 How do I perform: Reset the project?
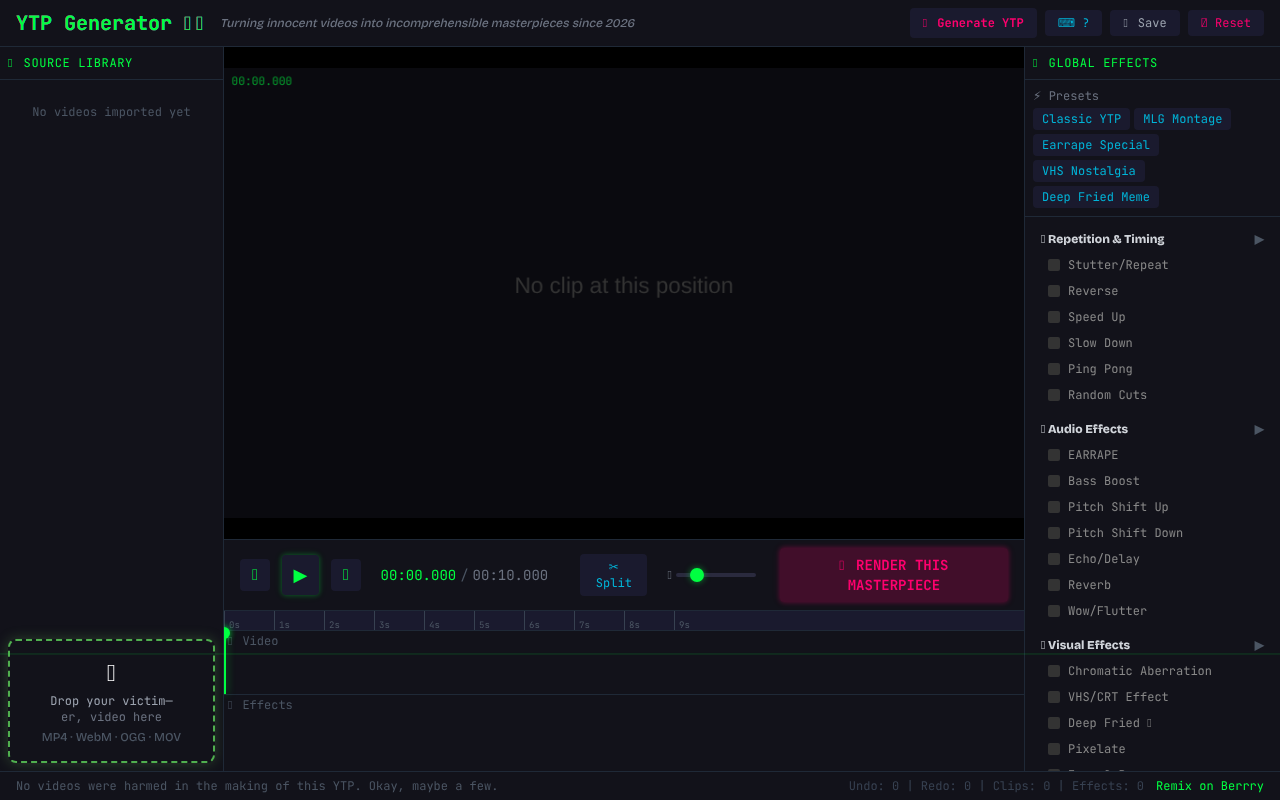1226,23
